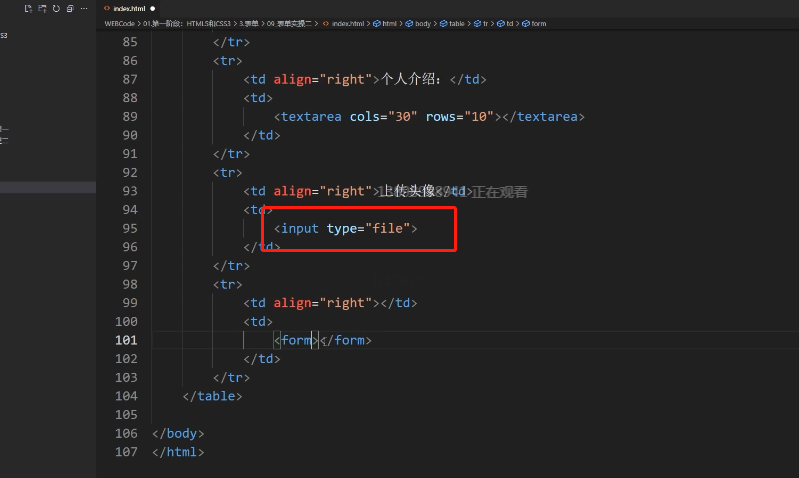Click the opening td tag on line 100
The image size is (799, 478).
[x=258, y=322]
